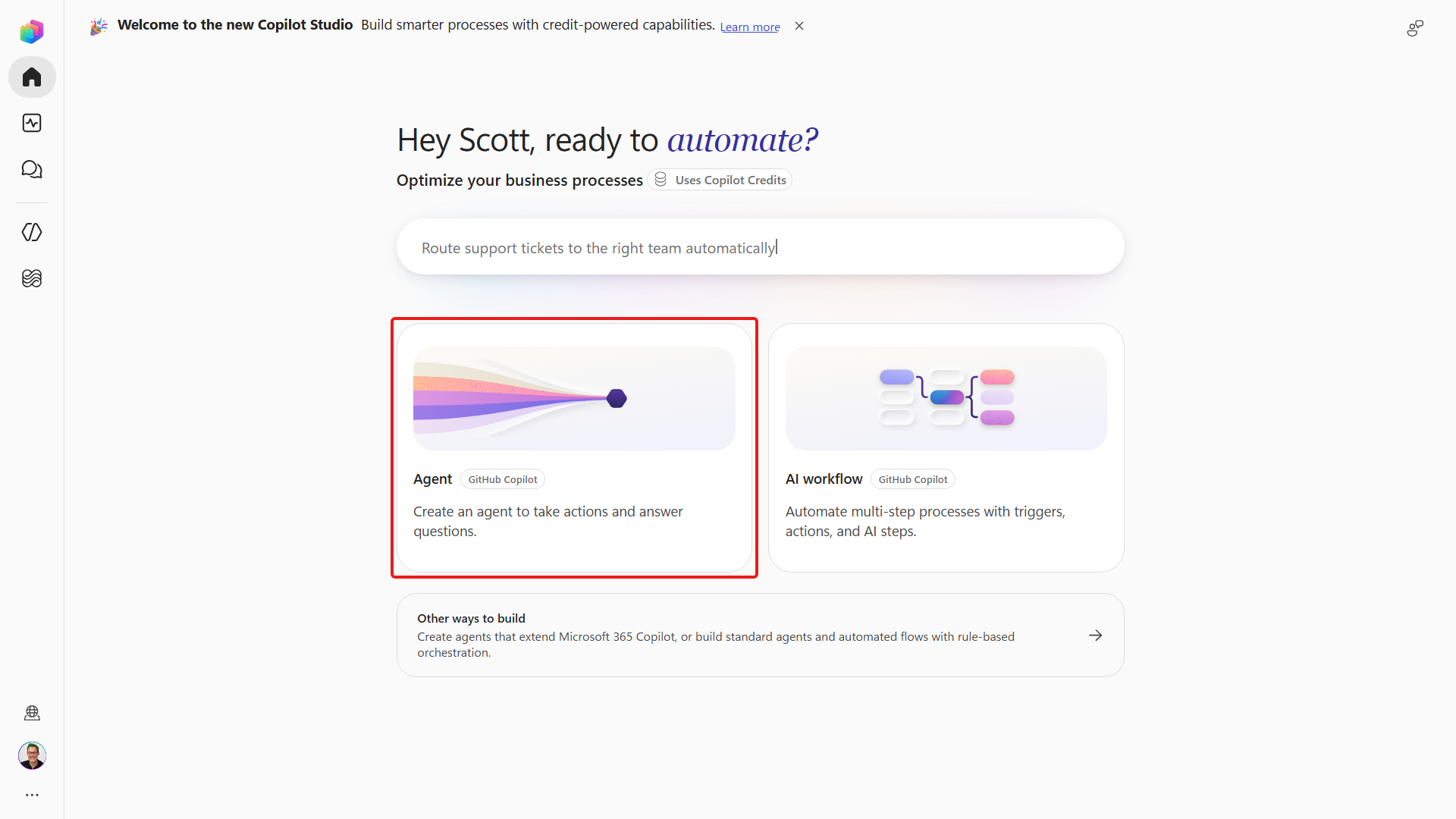Click the feedback icon at top right

tap(1415, 29)
